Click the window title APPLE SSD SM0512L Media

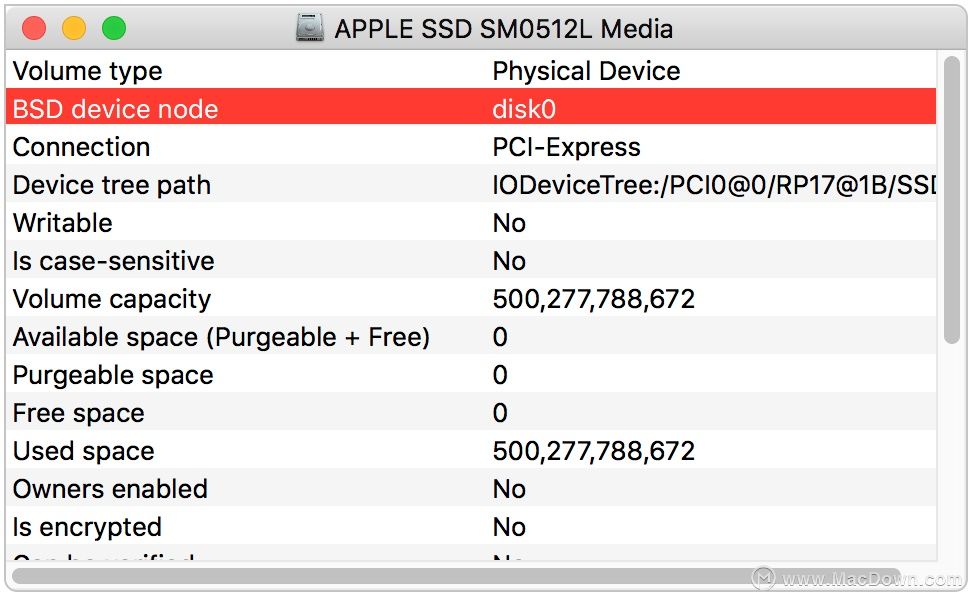coord(503,29)
